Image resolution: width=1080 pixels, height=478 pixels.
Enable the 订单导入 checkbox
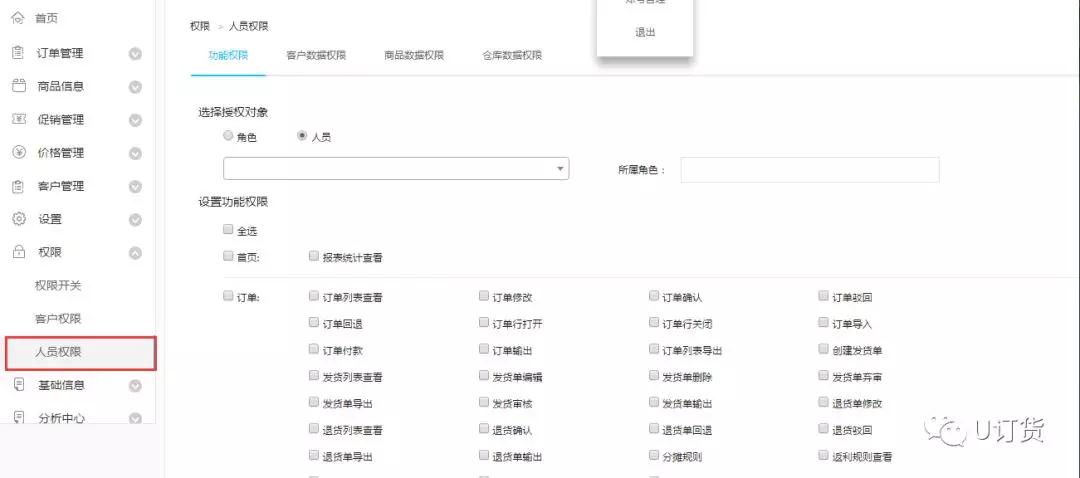pyautogui.click(x=824, y=322)
